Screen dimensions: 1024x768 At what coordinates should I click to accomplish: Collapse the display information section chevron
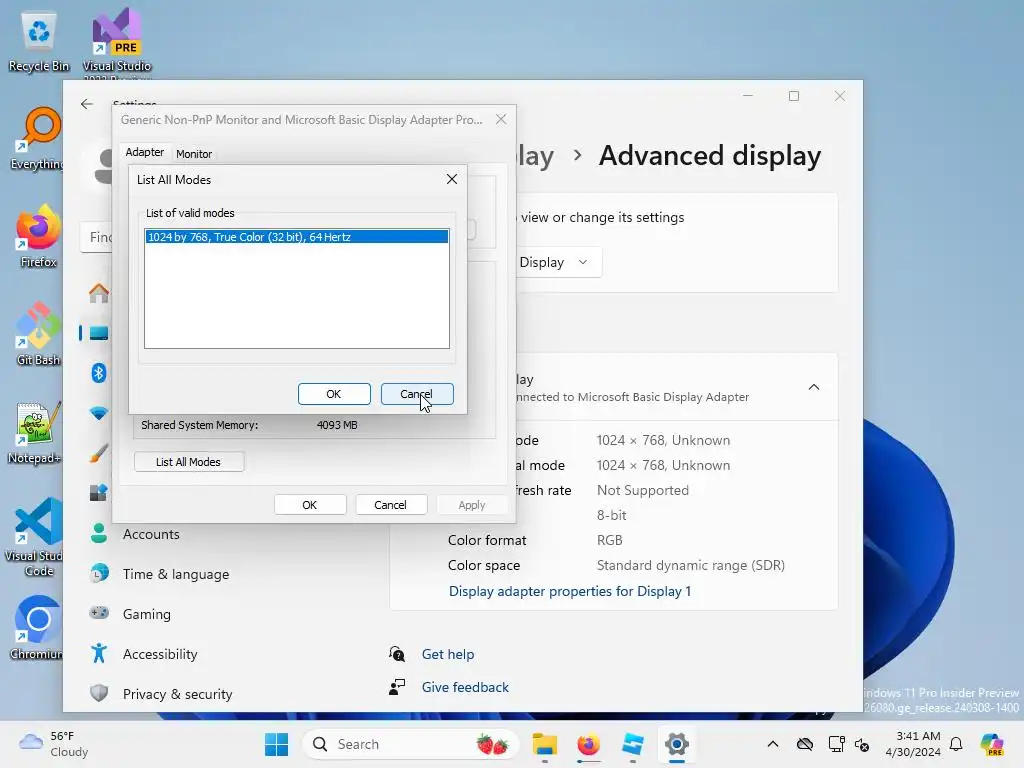814,387
